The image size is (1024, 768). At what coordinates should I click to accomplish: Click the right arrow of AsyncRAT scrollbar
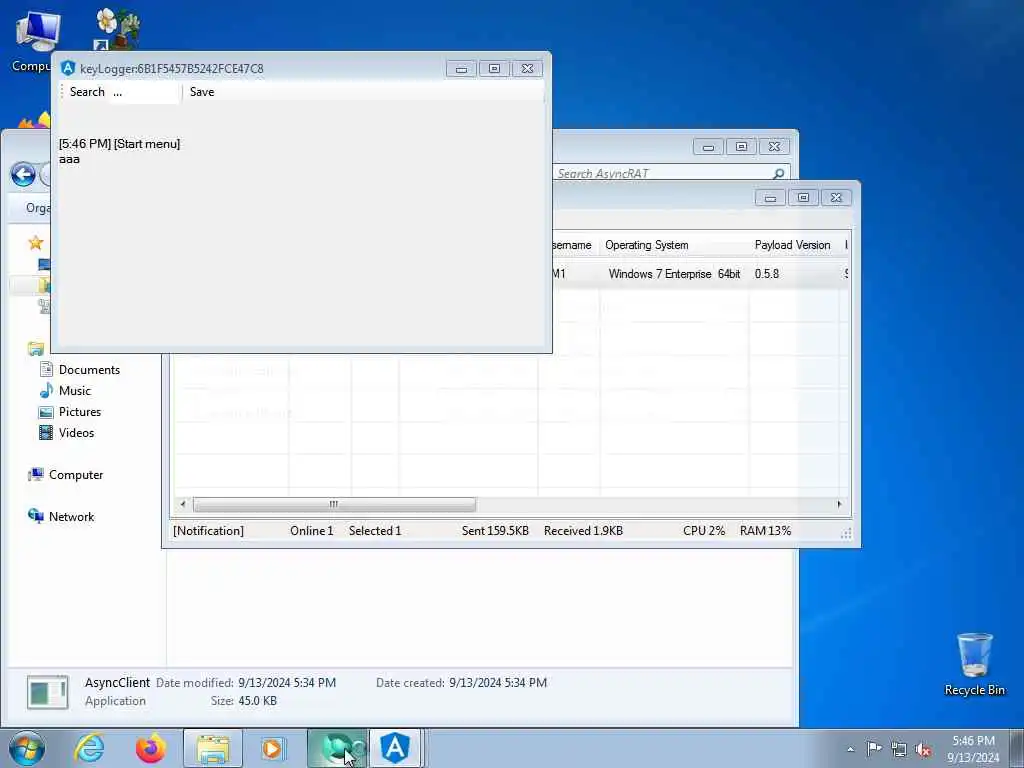839,504
